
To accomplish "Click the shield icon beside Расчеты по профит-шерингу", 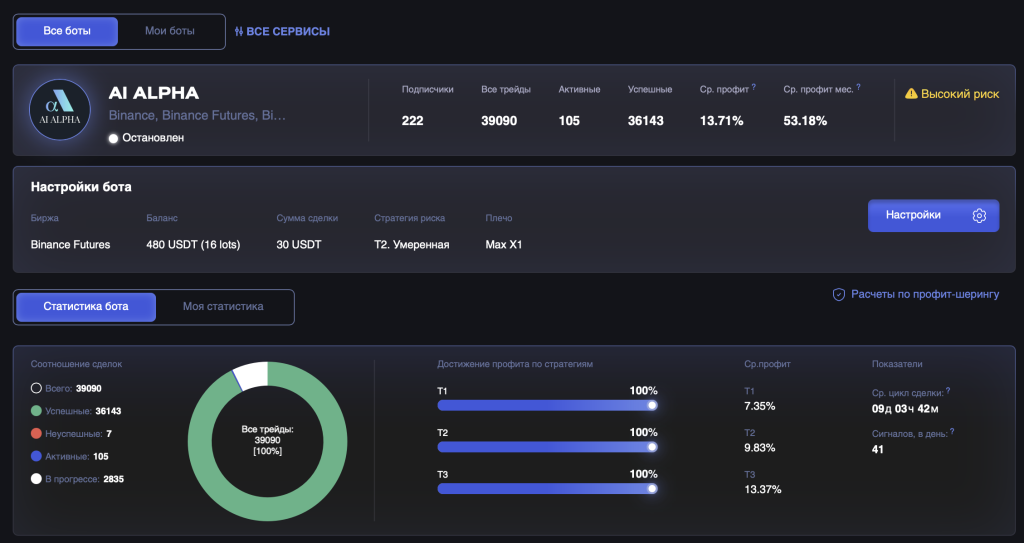I will (x=839, y=295).
